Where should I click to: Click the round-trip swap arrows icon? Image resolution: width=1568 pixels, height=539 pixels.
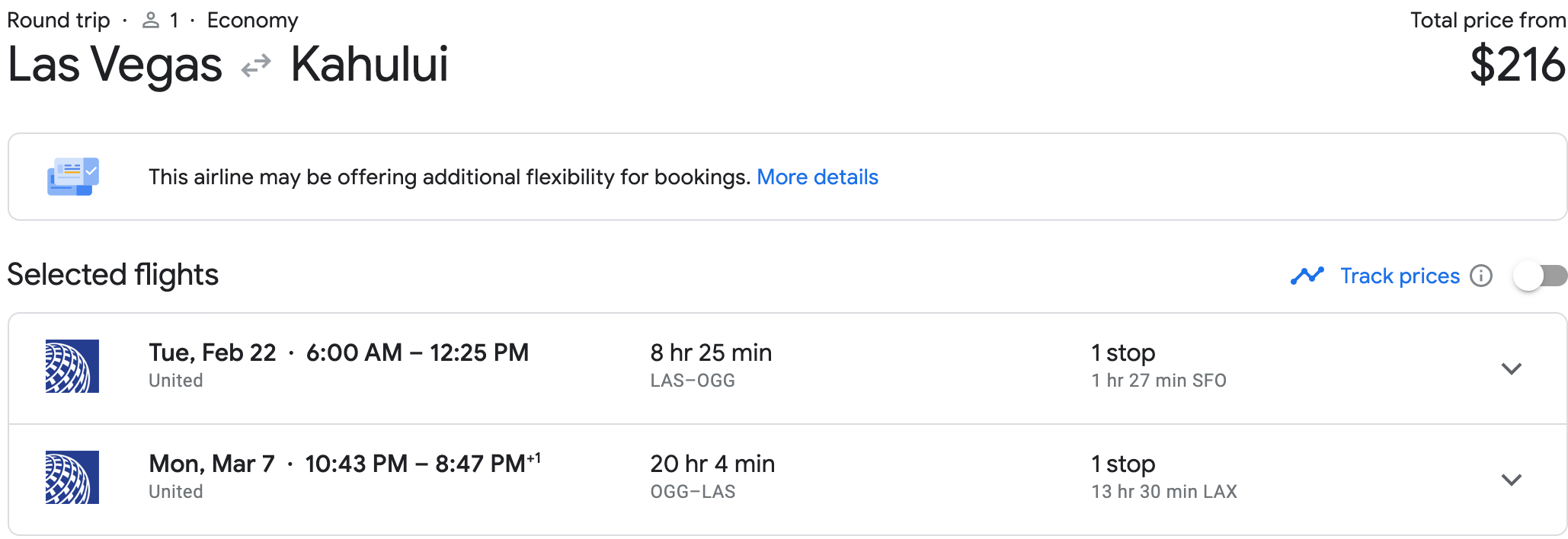click(256, 65)
